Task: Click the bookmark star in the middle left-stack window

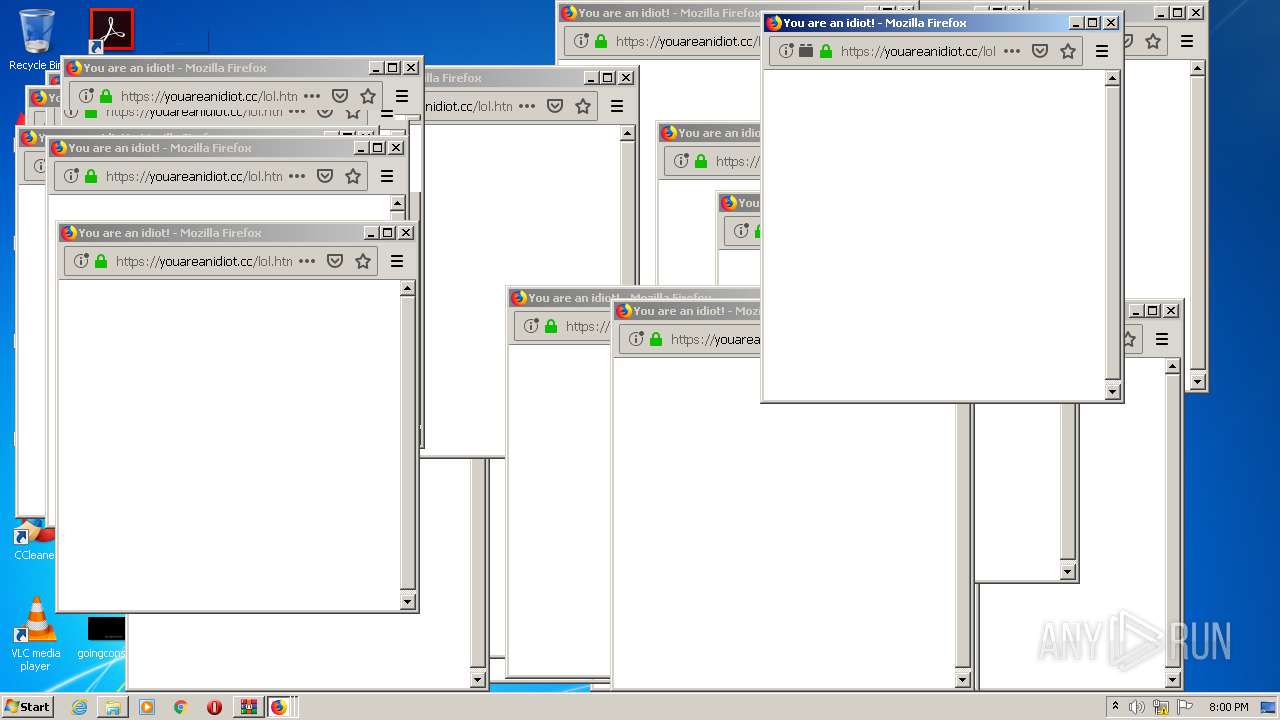Action: tap(353, 176)
